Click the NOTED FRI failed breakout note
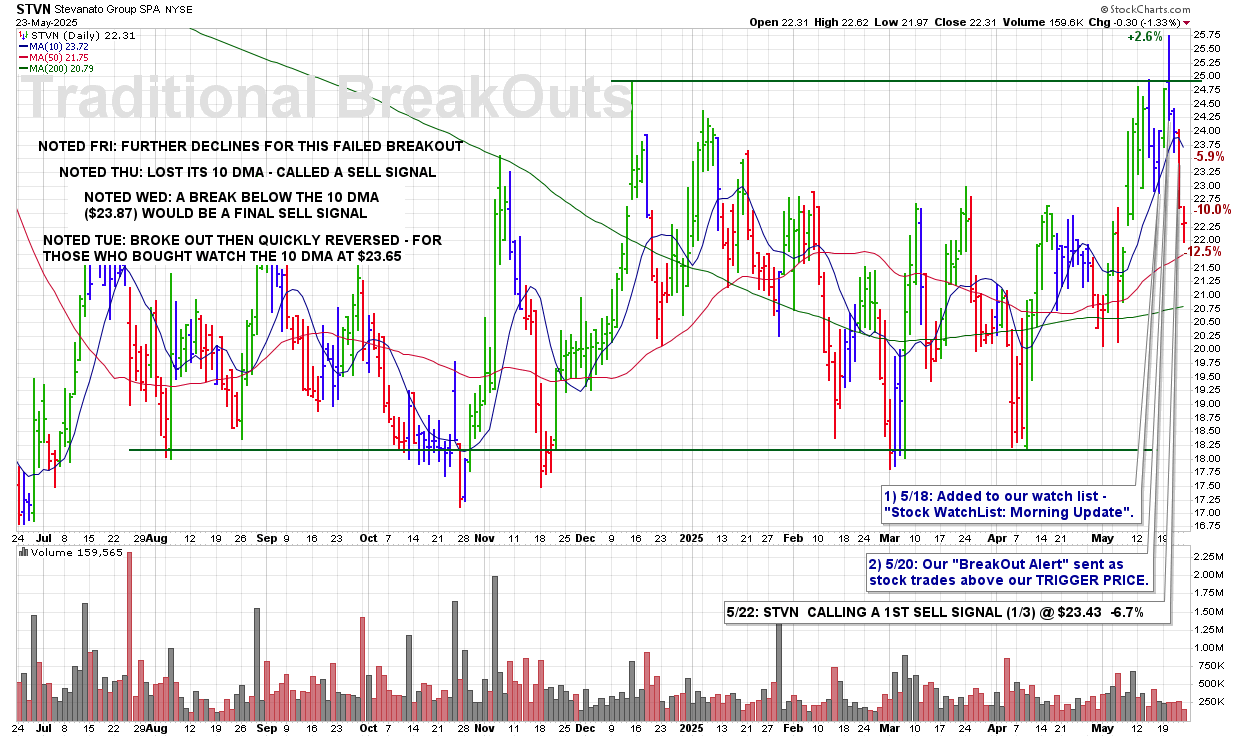1240x737 pixels. (250, 146)
